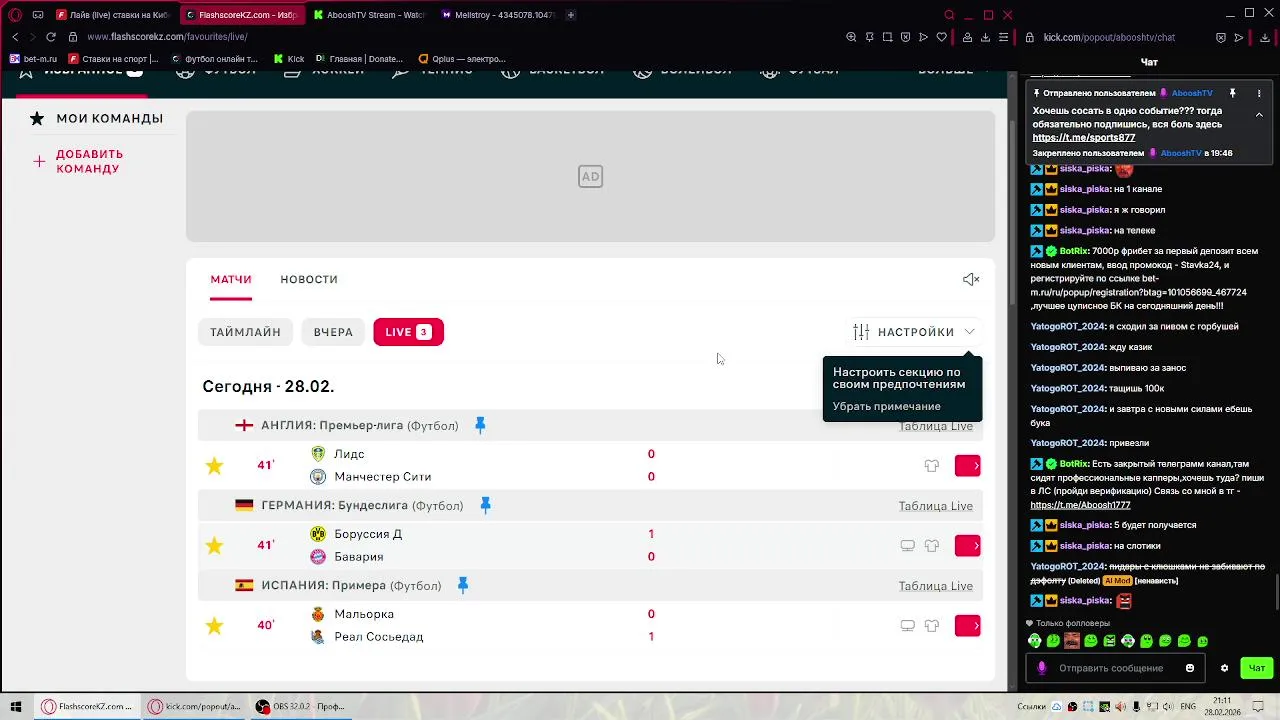Go back in browser history

15,37
